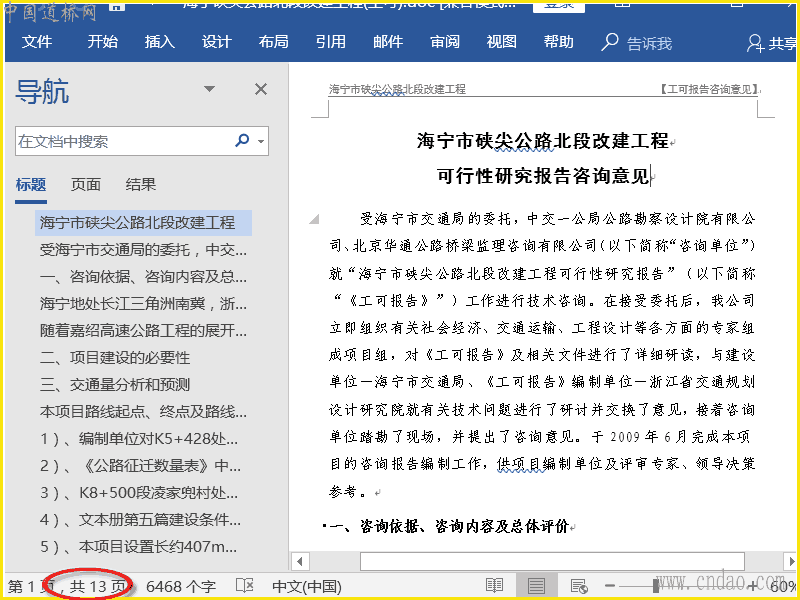The width and height of the screenshot is (800, 600).
Task: Switch to Web Layout view icon
Action: tap(578, 586)
